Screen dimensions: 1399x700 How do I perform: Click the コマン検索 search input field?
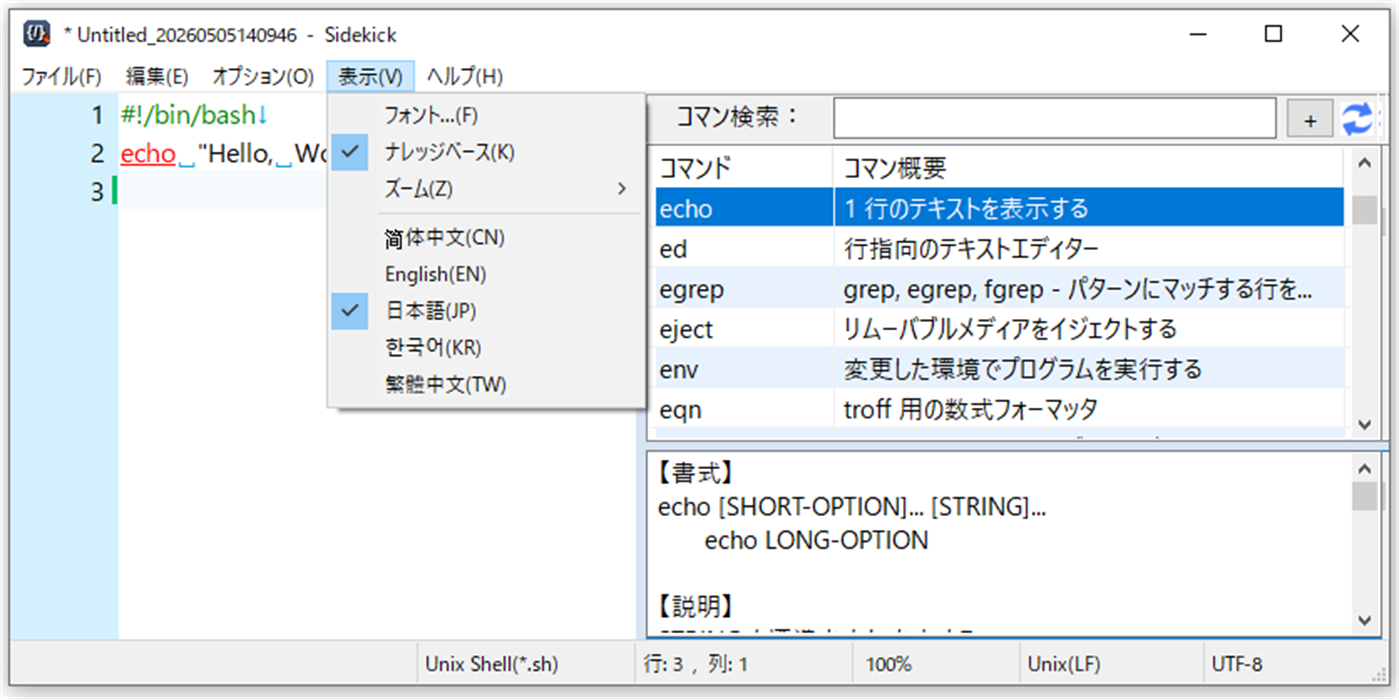(x=1055, y=119)
